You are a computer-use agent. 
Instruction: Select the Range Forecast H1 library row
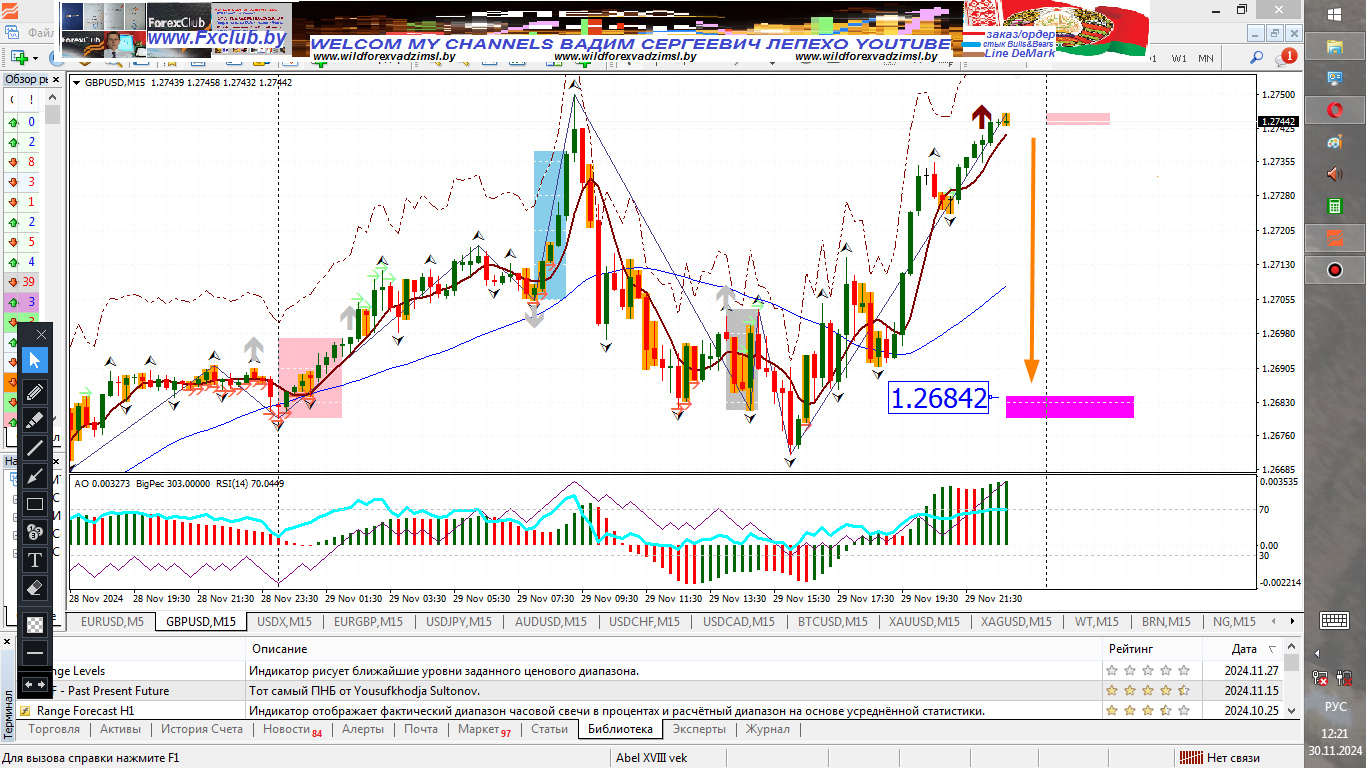(650, 710)
